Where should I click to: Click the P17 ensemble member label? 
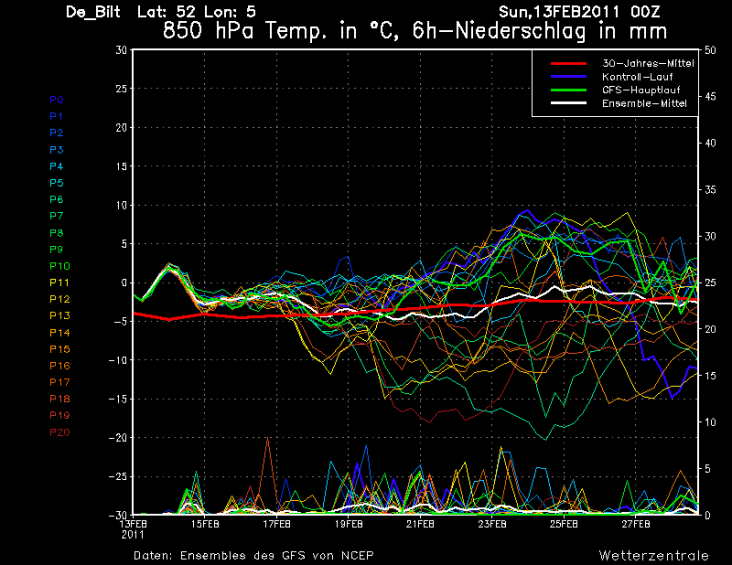coord(60,382)
